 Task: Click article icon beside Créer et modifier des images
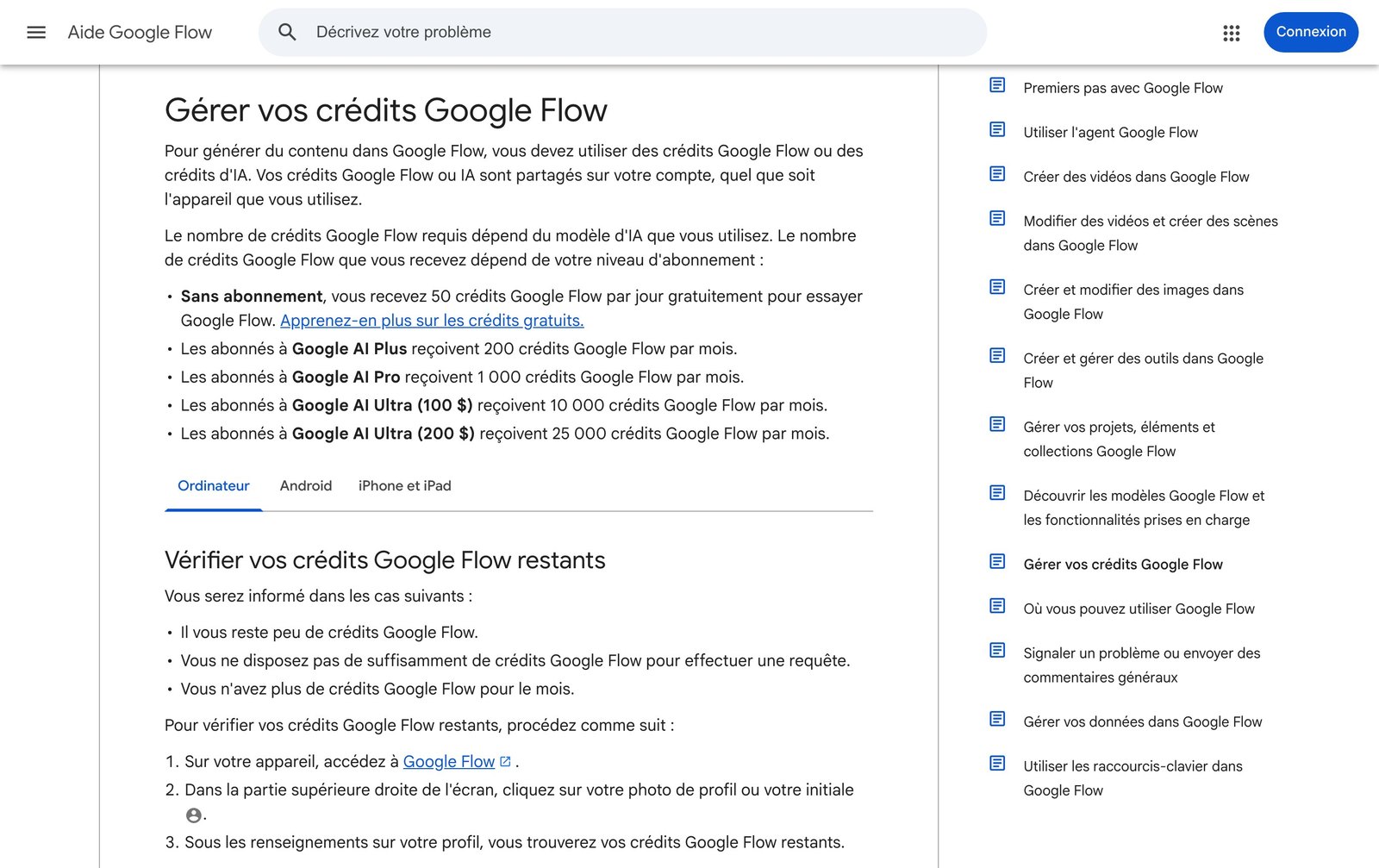click(997, 286)
